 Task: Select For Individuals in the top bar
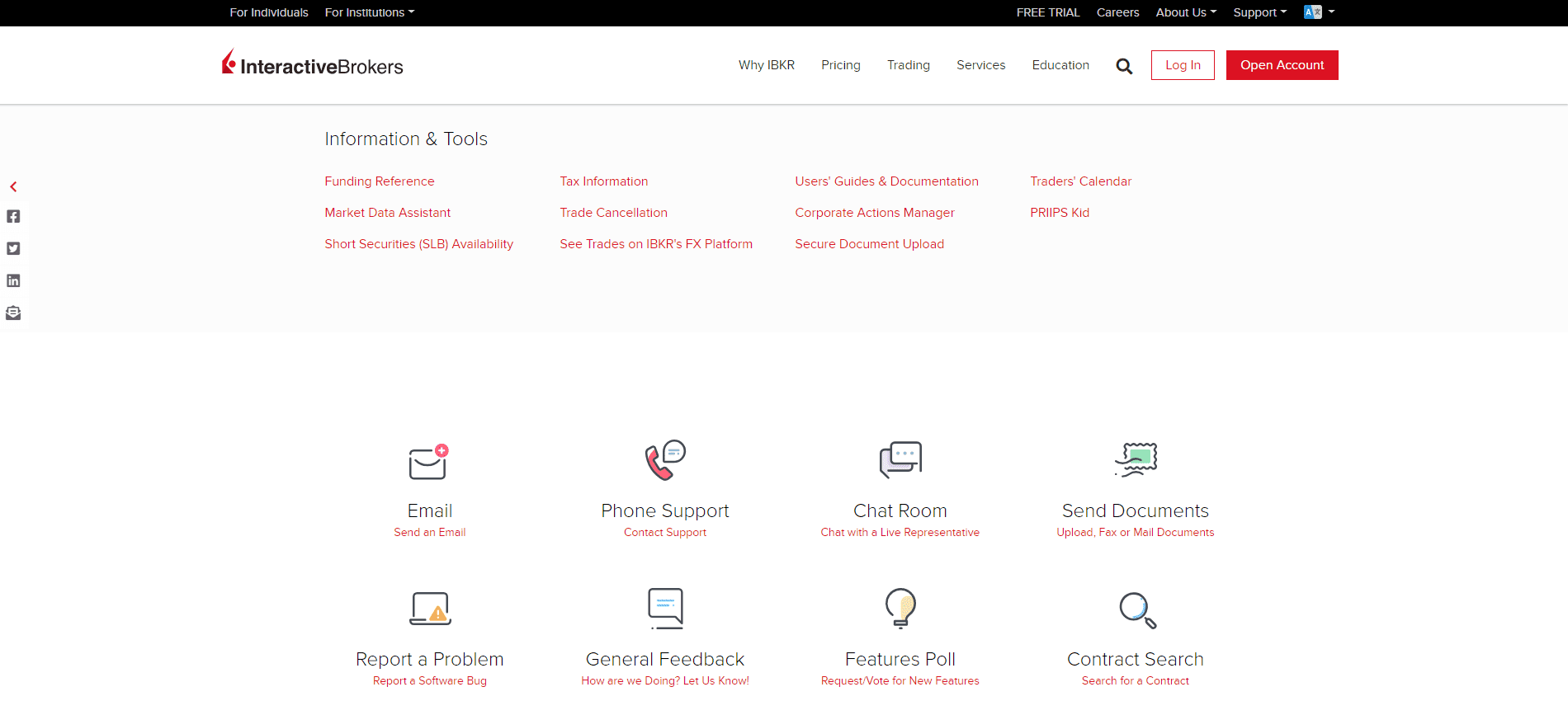pos(269,12)
